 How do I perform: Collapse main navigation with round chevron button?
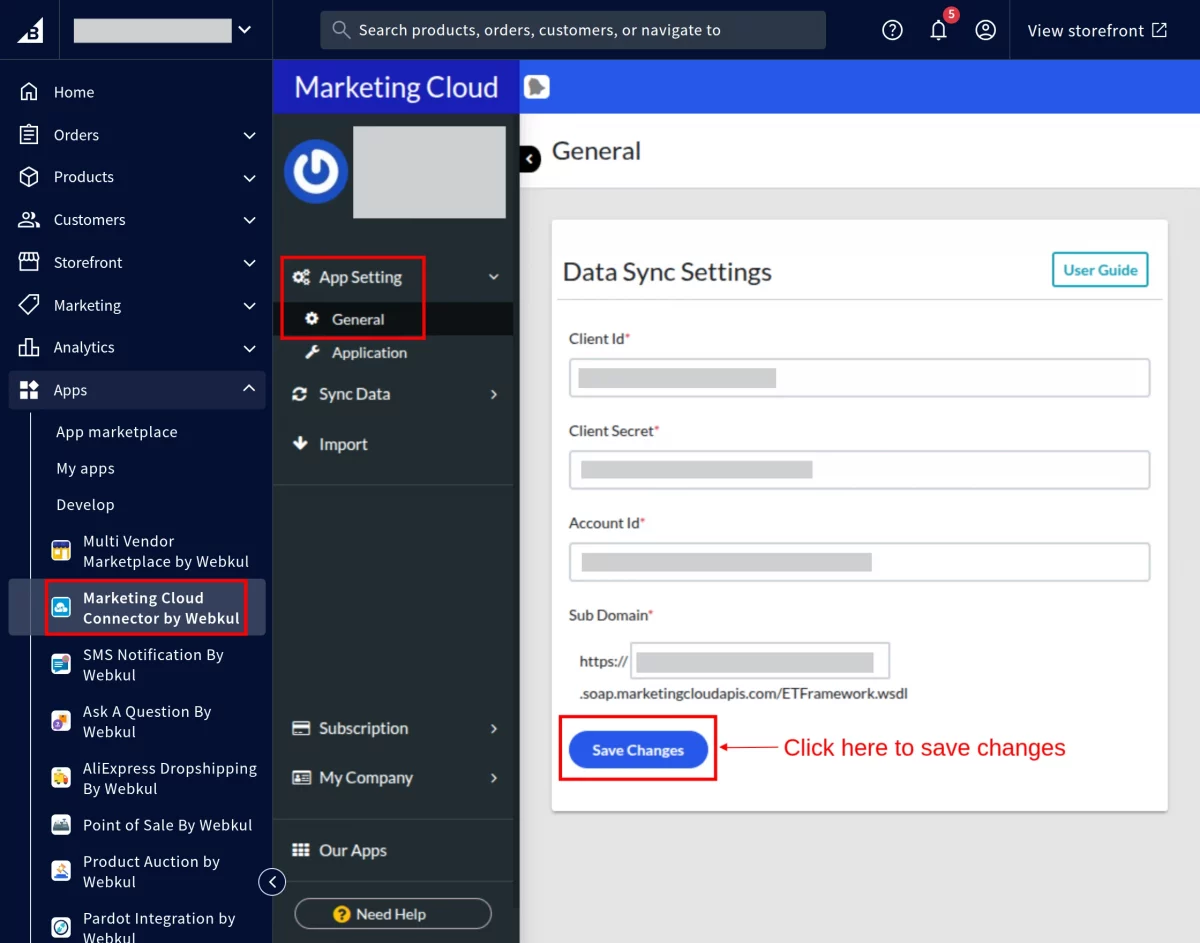[272, 882]
